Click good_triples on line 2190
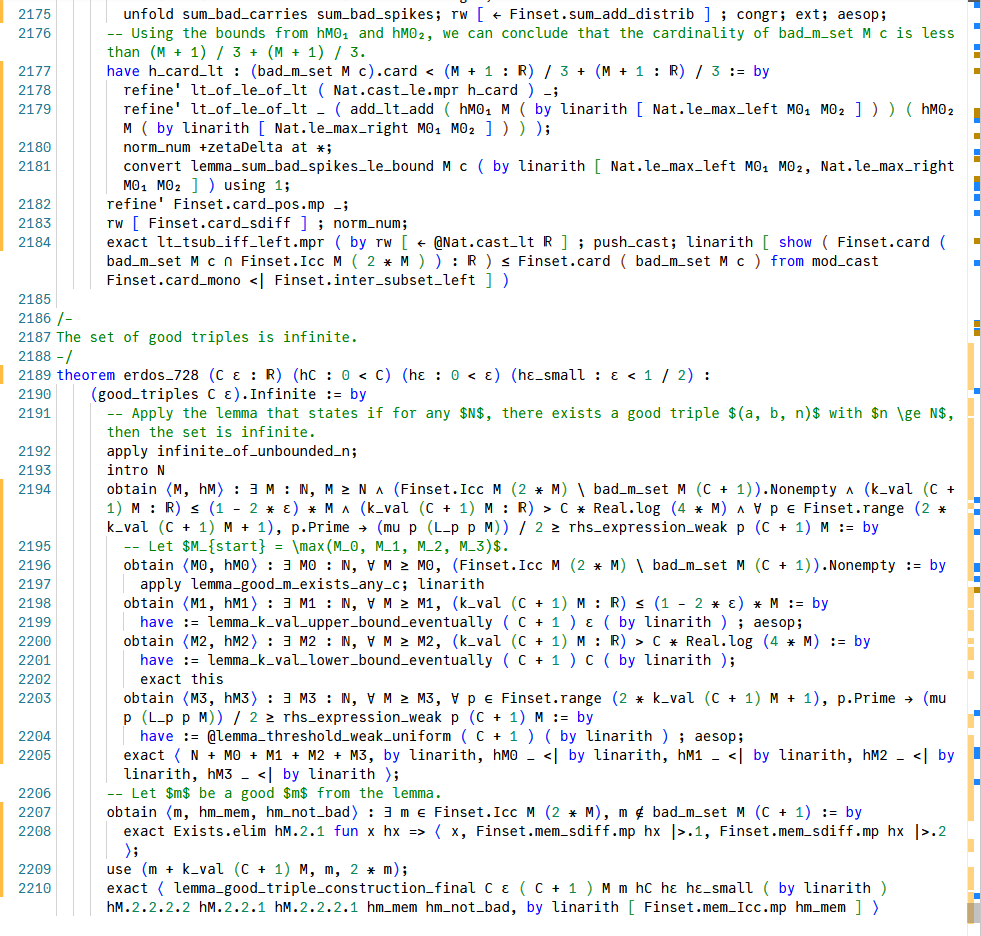This screenshot has width=981, height=936. point(148,394)
